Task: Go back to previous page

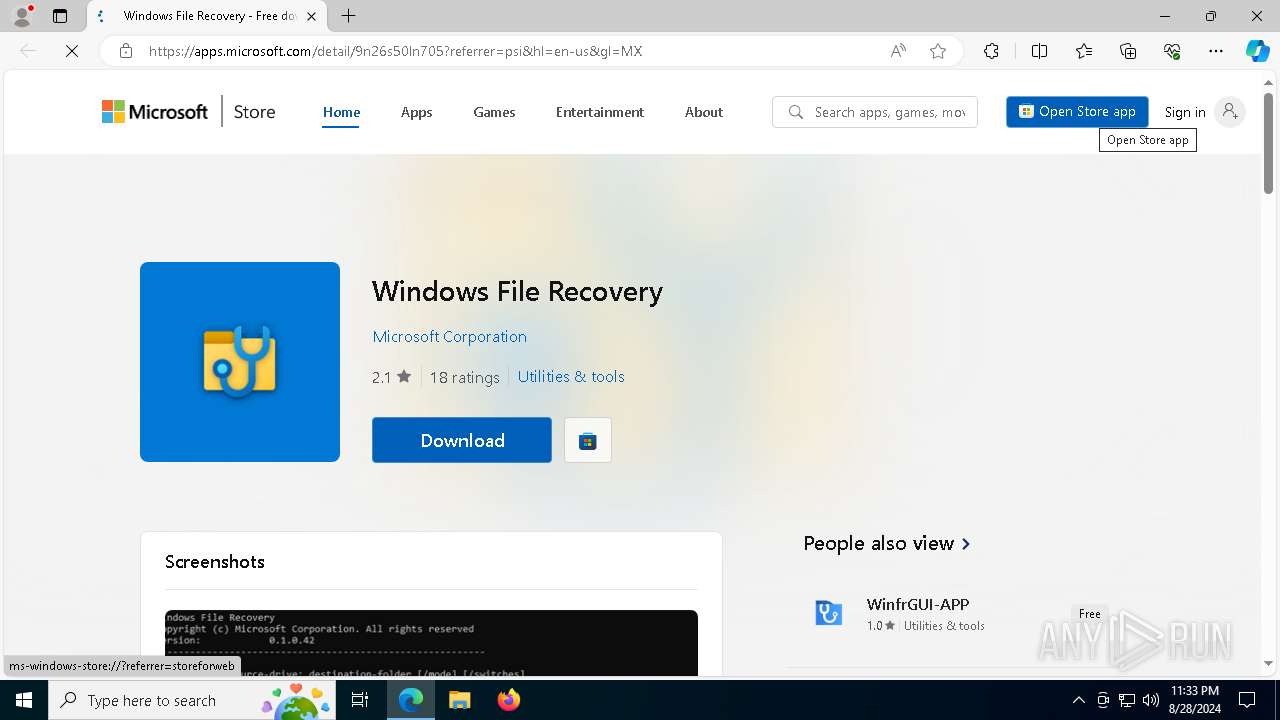Action: 28,51
